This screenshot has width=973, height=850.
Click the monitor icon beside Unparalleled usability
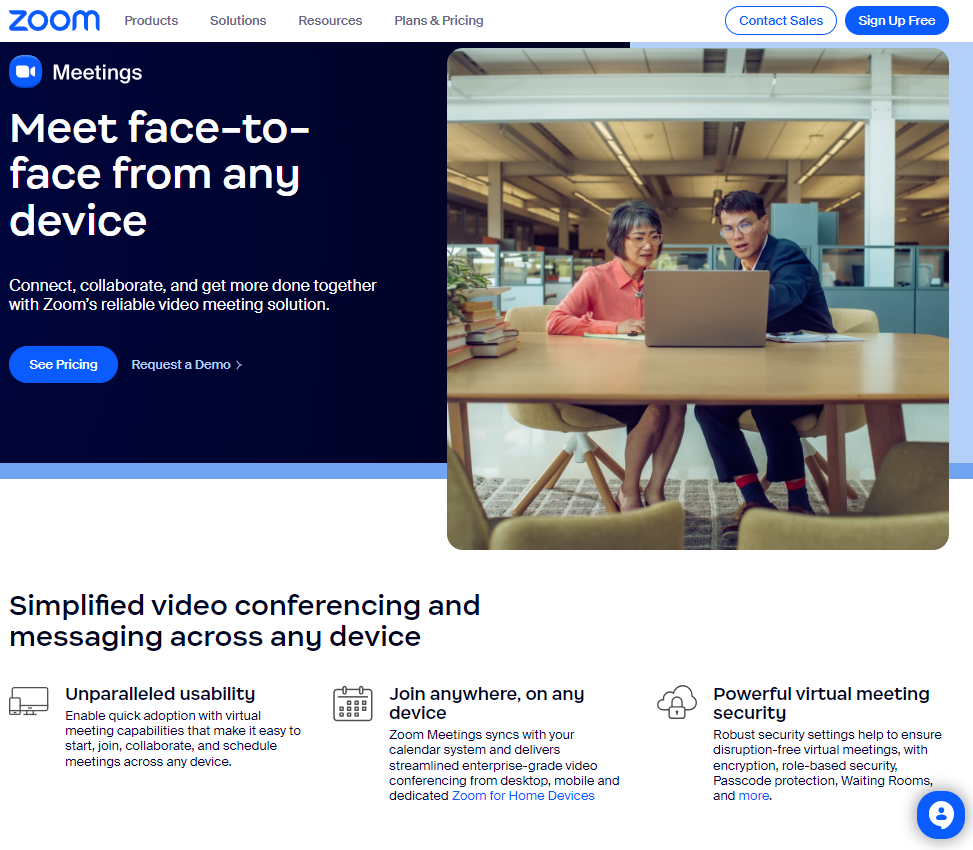pyautogui.click(x=29, y=702)
